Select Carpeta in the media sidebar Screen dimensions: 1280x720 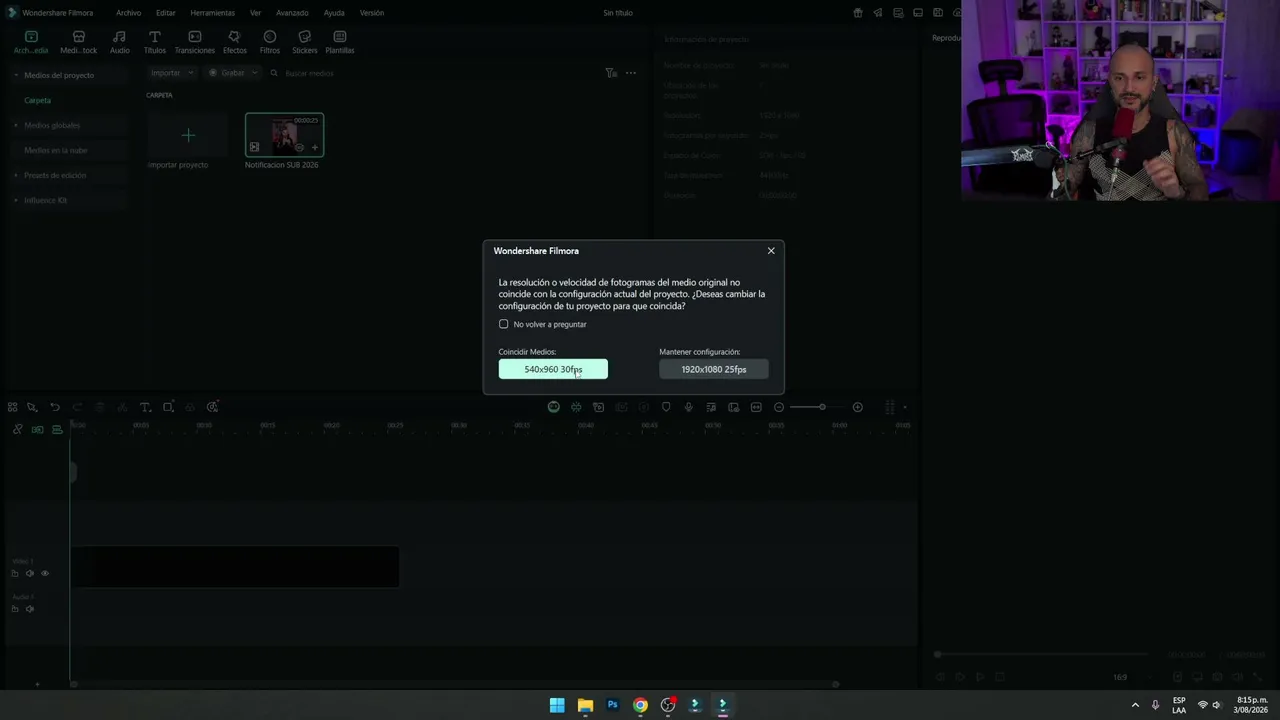[x=38, y=100]
